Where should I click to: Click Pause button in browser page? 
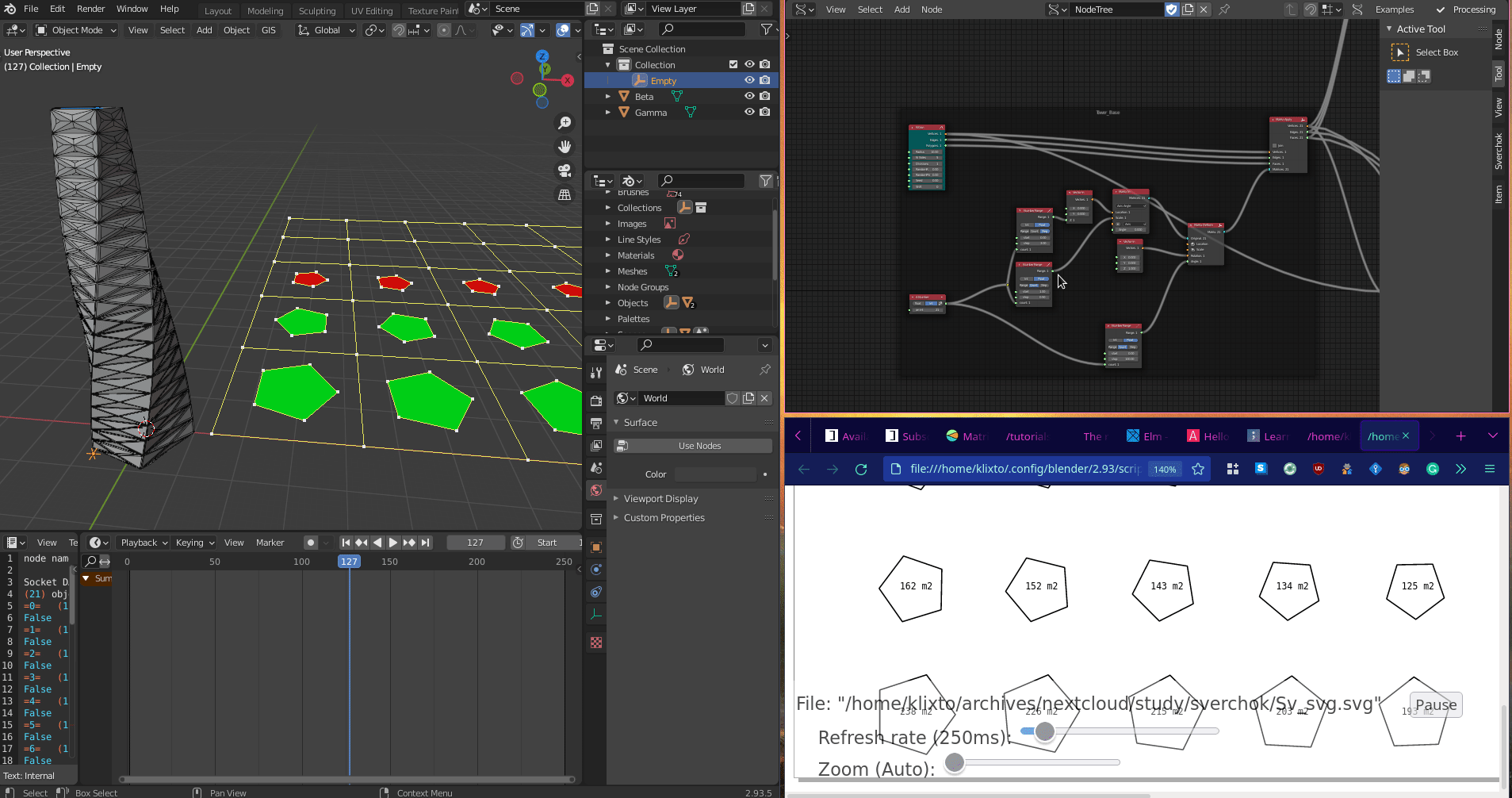point(1436,704)
